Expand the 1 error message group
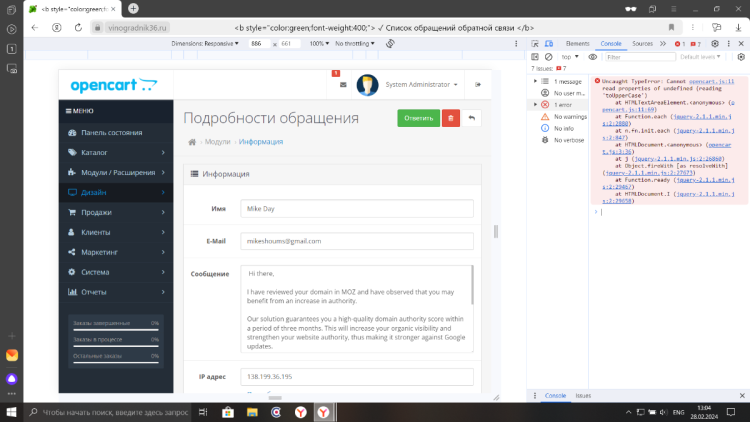Screen dimensions: 750x422 (x=535, y=104)
